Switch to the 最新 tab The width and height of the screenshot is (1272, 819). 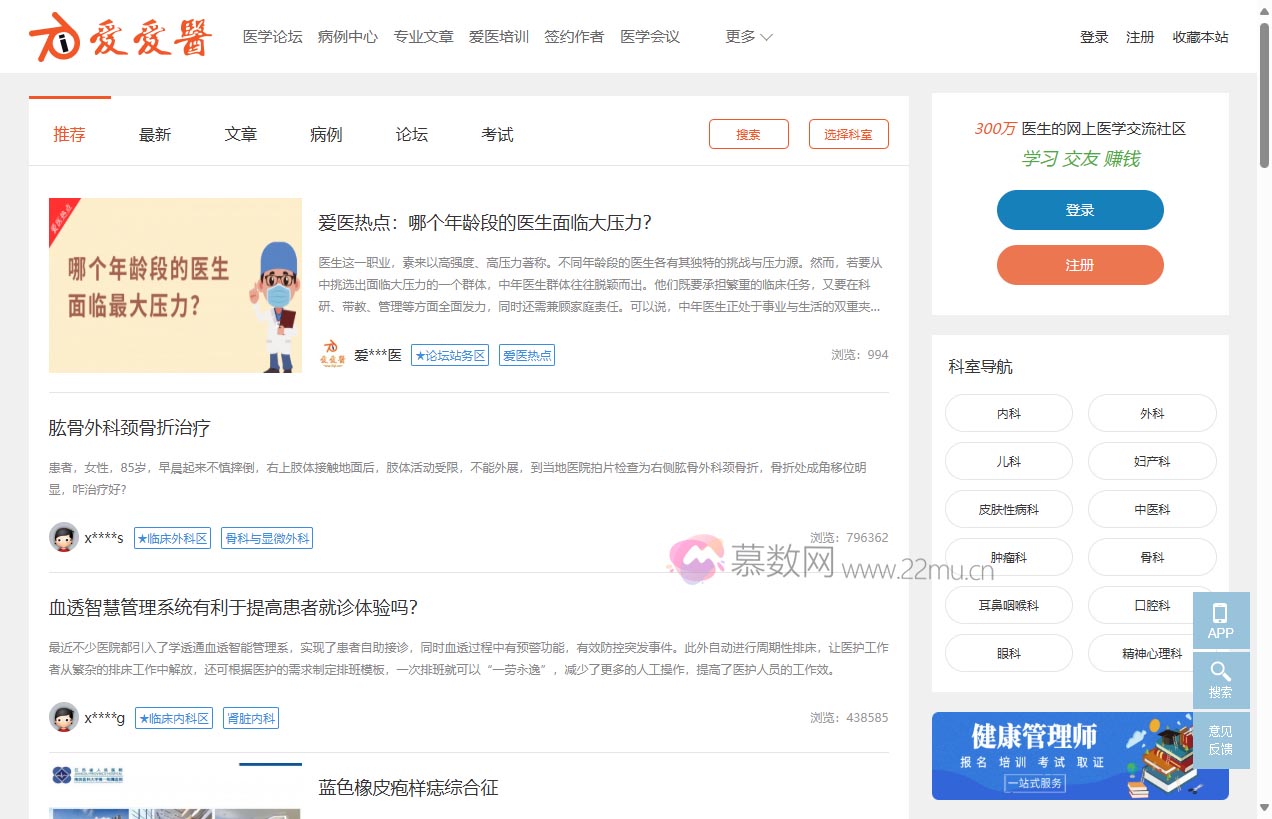(x=155, y=133)
